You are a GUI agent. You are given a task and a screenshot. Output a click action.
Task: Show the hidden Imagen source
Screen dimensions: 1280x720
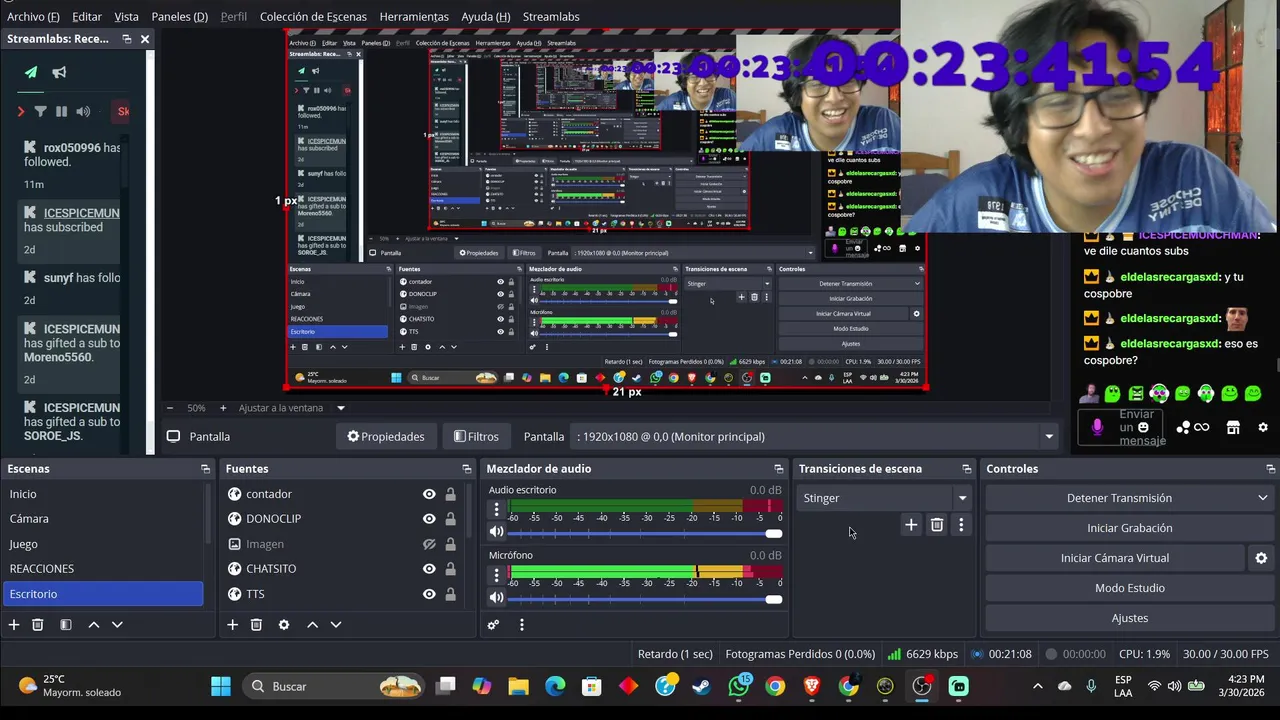click(x=429, y=544)
